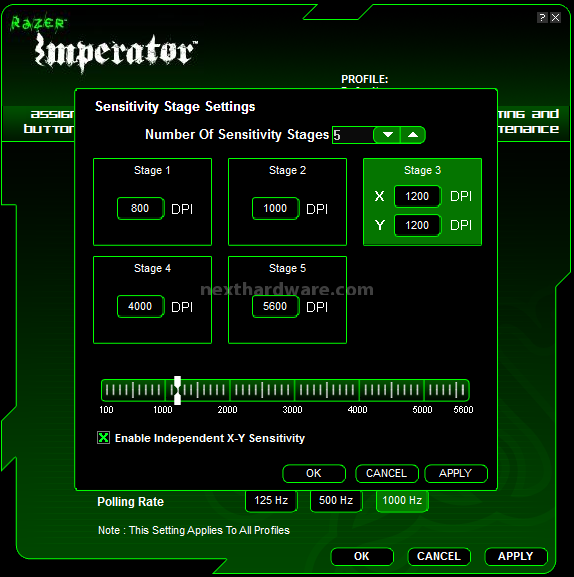574x577 pixels.
Task: Click OK in the main Imperator window
Action: tap(362, 556)
